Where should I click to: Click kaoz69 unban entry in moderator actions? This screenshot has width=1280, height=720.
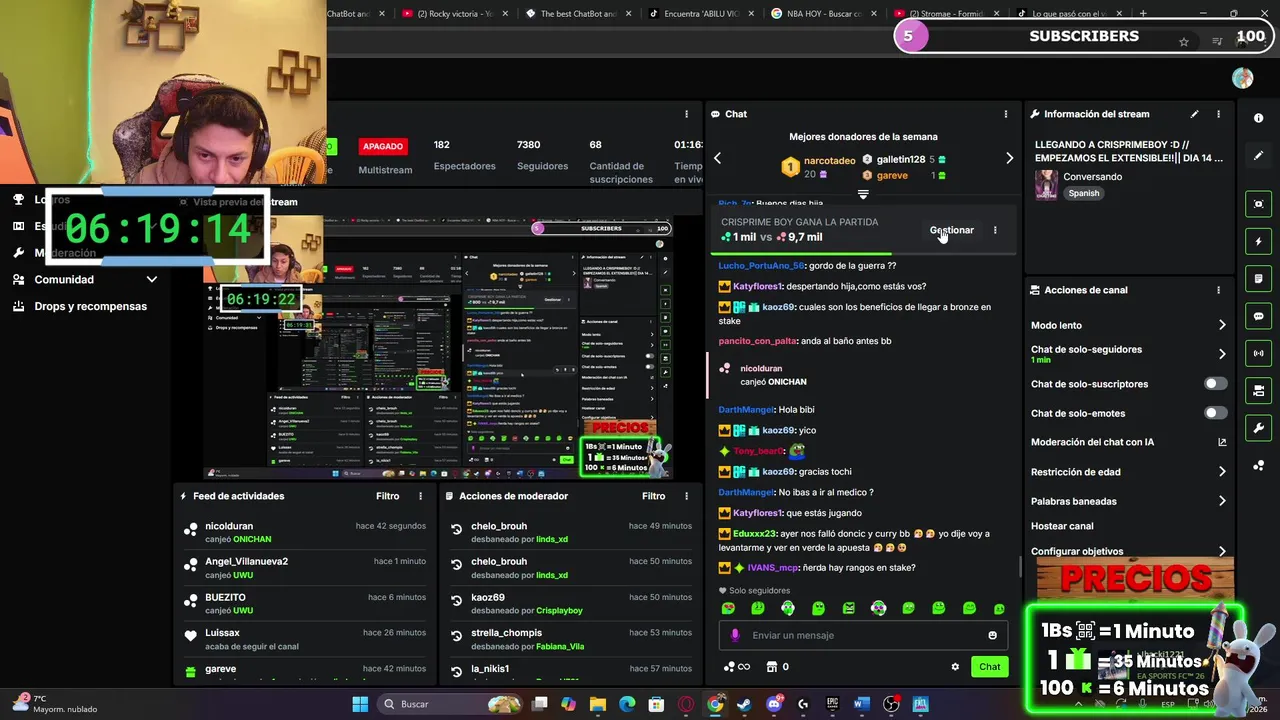point(571,603)
